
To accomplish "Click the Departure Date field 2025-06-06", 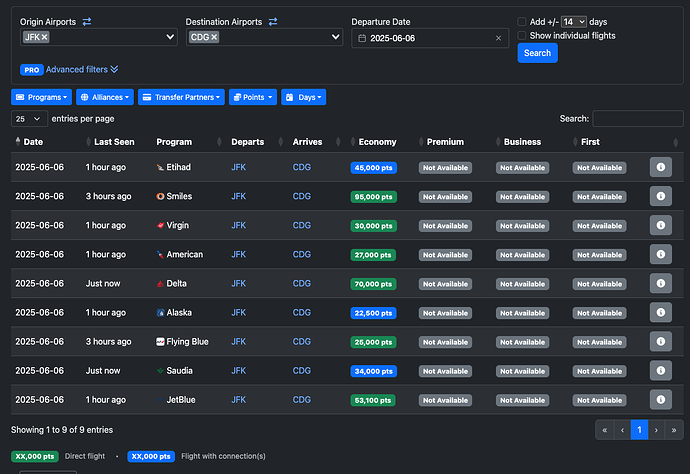I will point(430,38).
